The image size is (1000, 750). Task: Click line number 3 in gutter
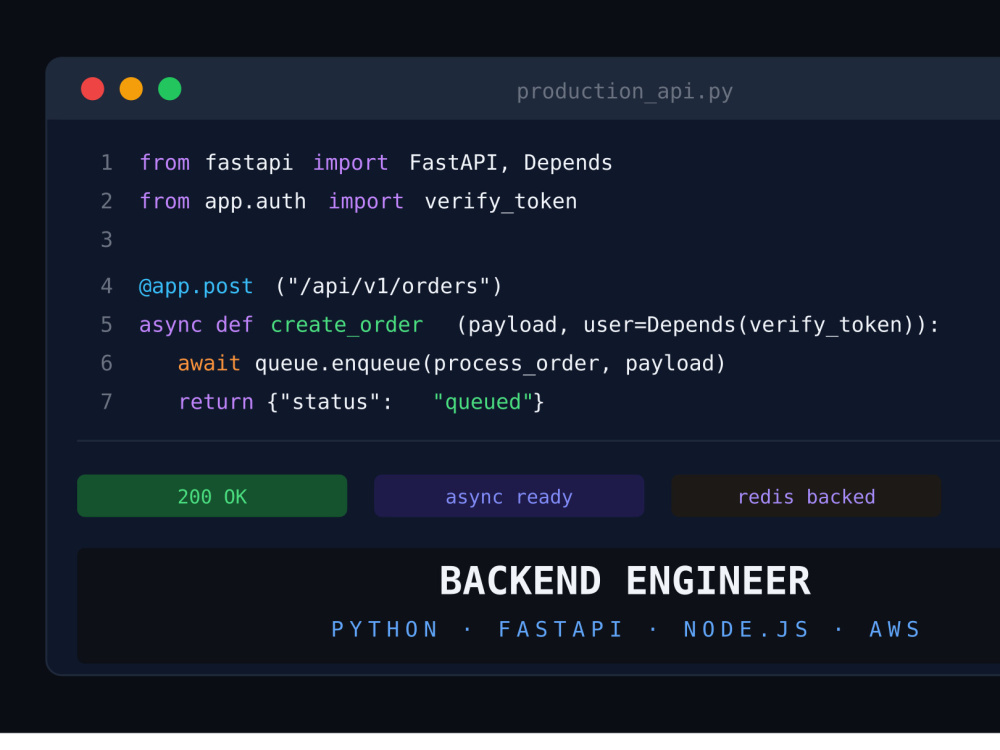click(x=107, y=239)
